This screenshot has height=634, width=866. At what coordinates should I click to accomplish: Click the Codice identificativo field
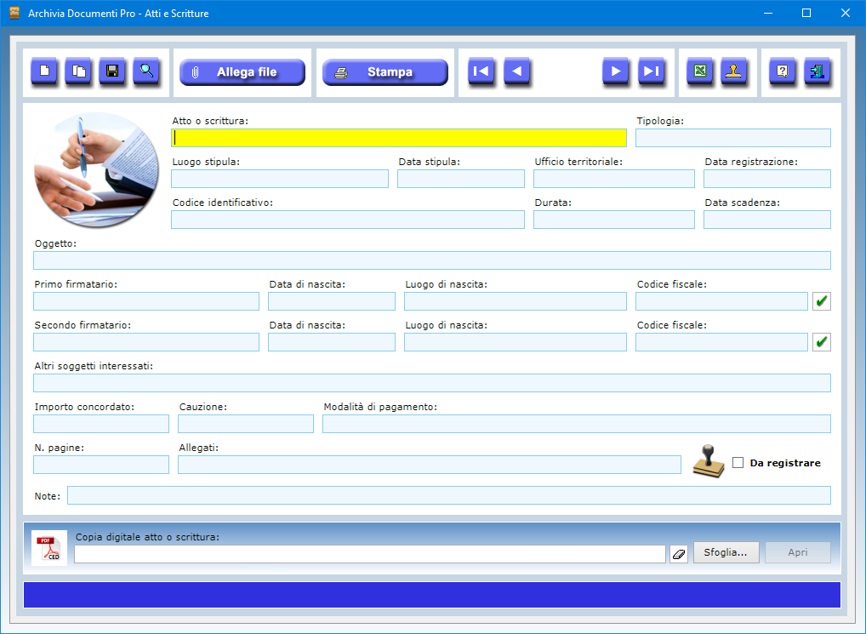pos(348,220)
